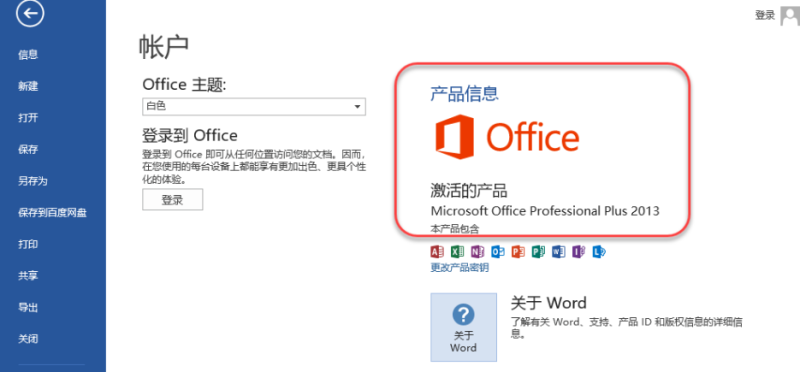Viewport: 800px width, 372px height.
Task: Click the Access product icon
Action: [x=437, y=252]
